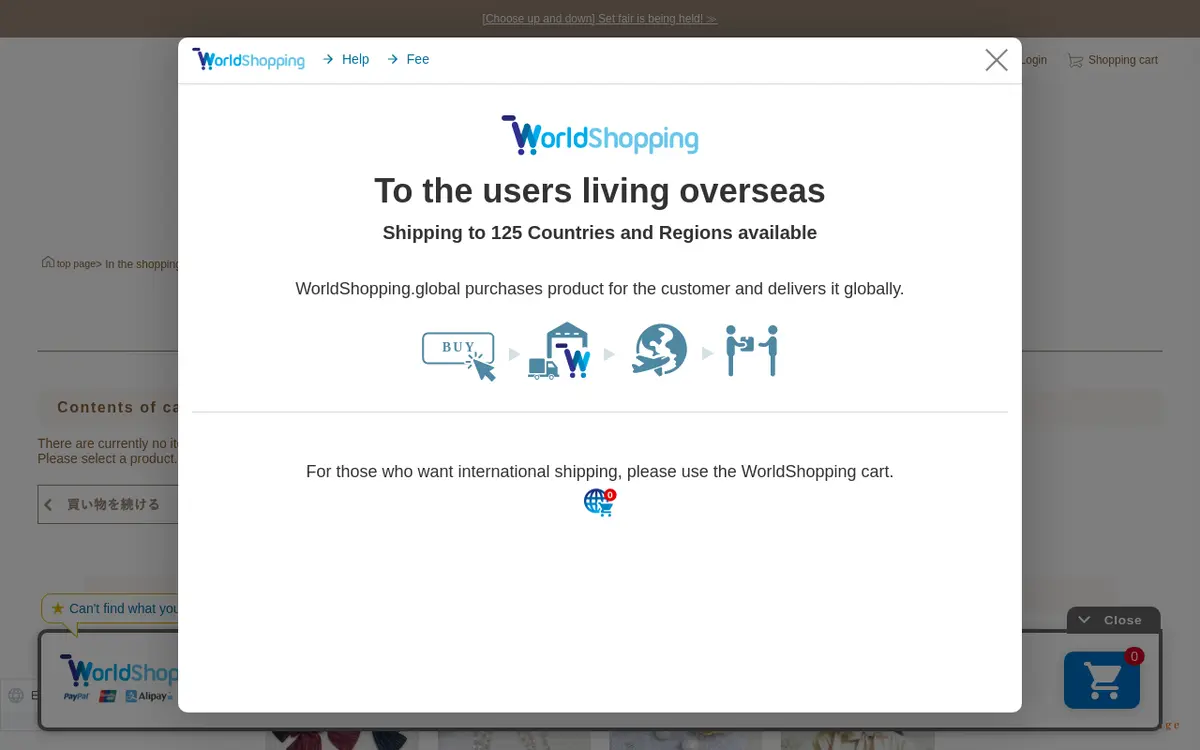Open the Shopping cart link in site header
Image resolution: width=1200 pixels, height=750 pixels.
[x=1112, y=60]
